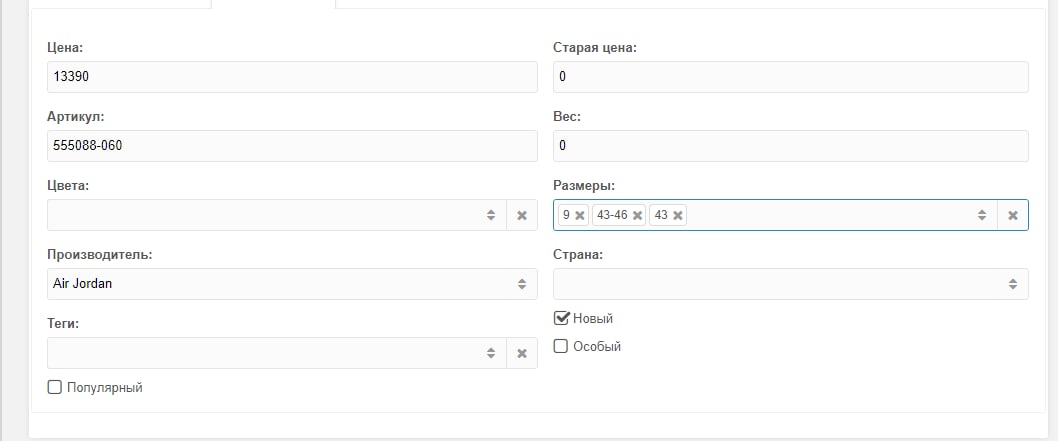Click the active tab at top of form
Screen dimensions: 1058x441
click(273, 4)
